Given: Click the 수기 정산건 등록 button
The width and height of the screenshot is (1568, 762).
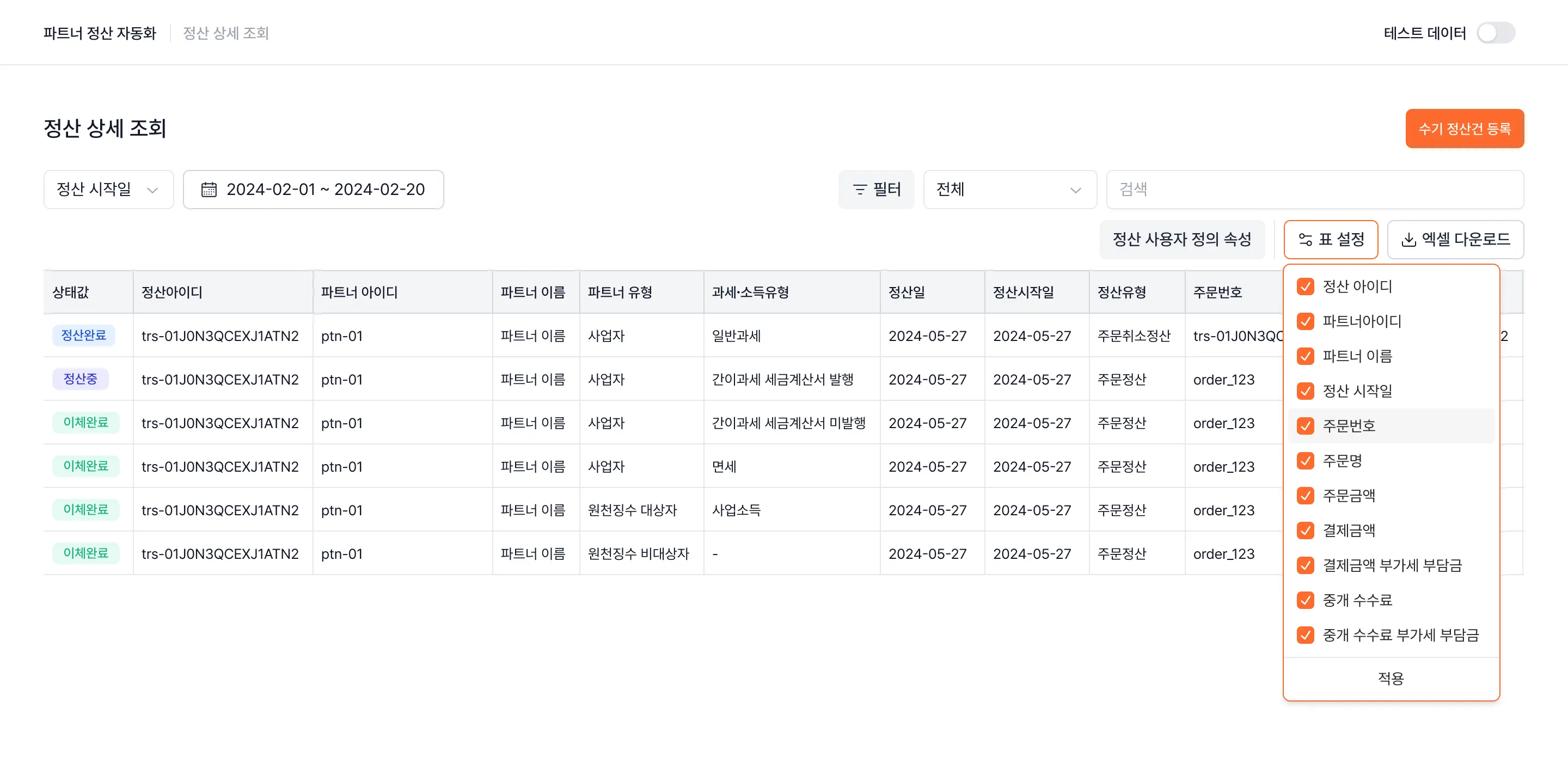Looking at the screenshot, I should (1465, 129).
